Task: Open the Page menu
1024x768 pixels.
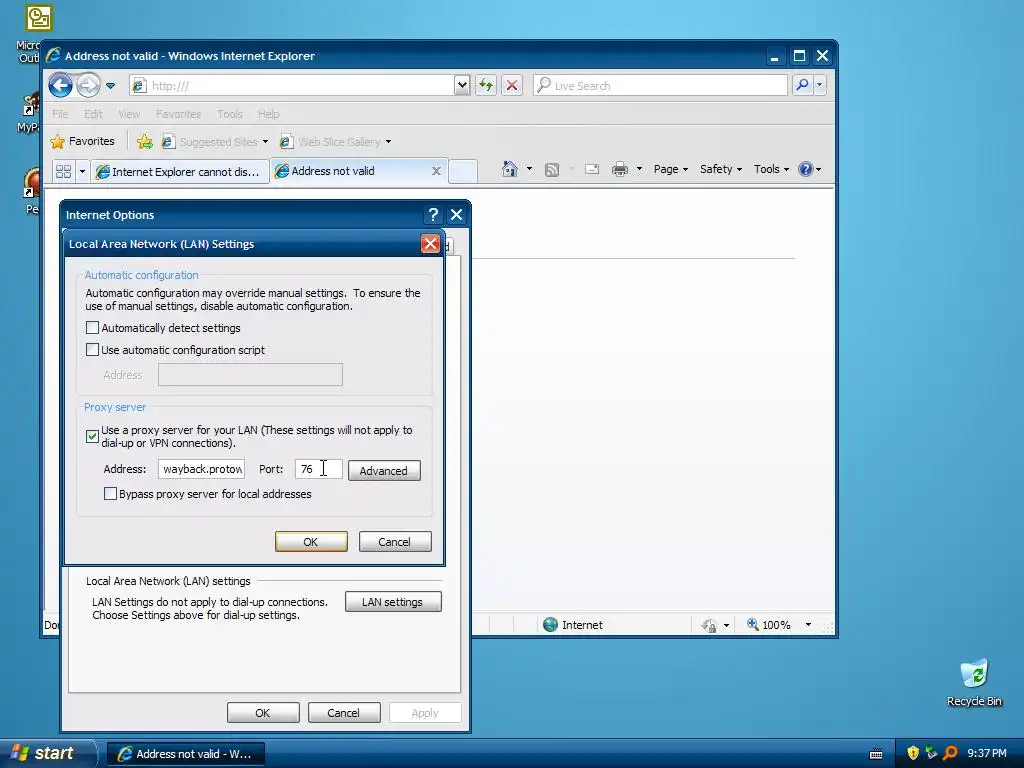Action: [x=671, y=169]
